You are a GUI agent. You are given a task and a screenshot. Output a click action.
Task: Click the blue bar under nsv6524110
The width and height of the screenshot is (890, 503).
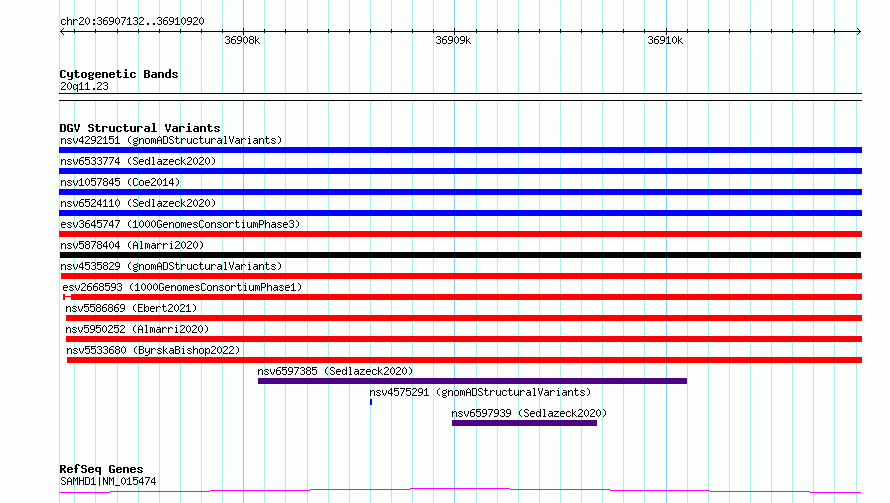pos(460,213)
